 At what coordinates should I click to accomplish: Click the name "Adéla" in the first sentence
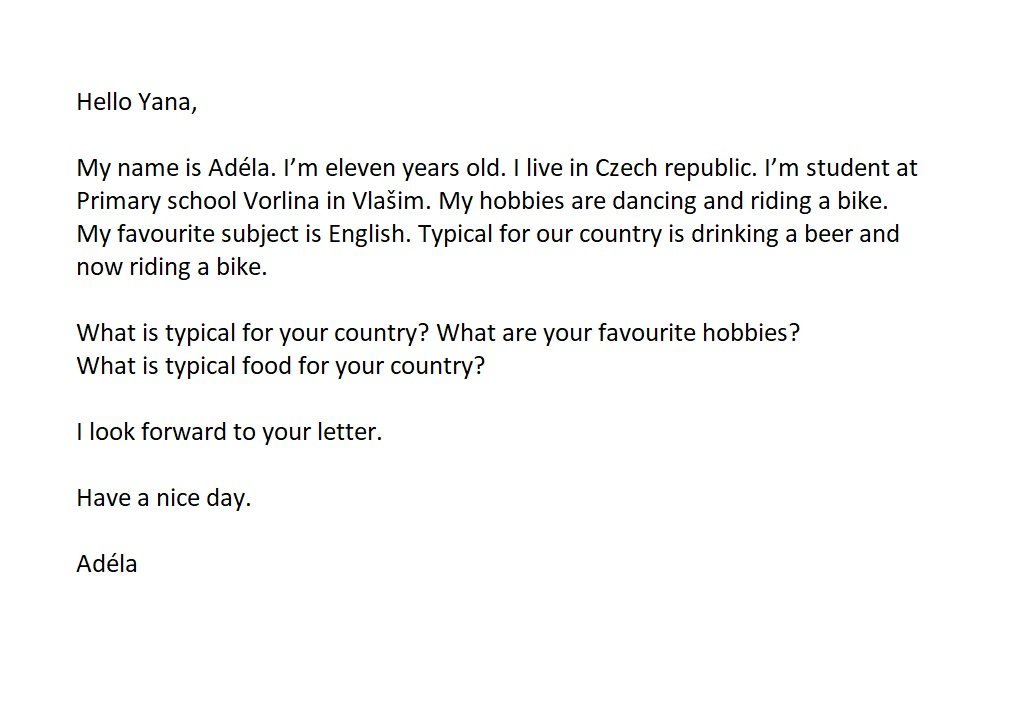(242, 168)
